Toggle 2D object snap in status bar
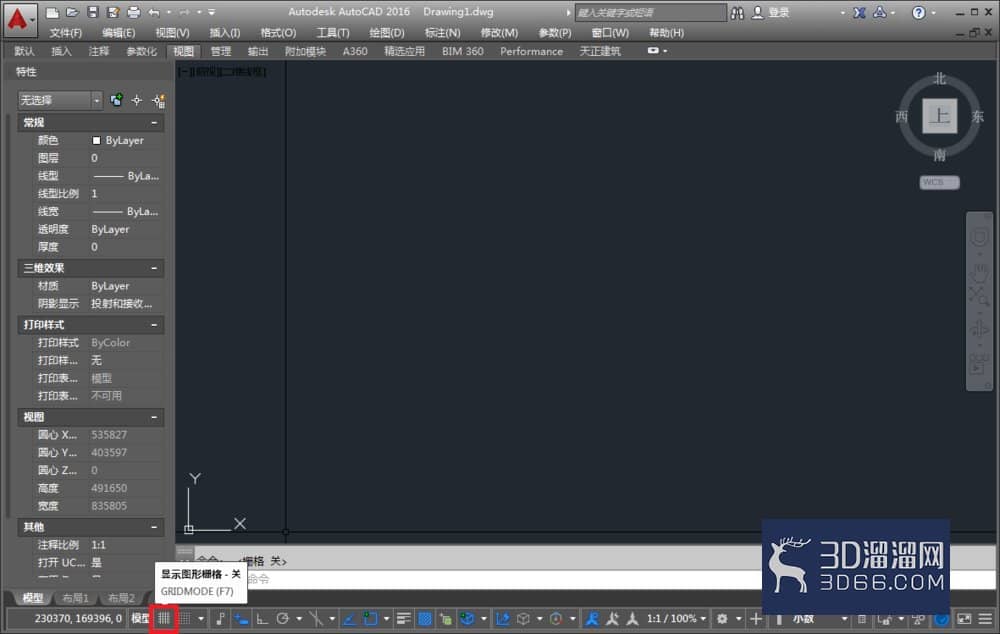The height and width of the screenshot is (634, 1000). click(370, 619)
